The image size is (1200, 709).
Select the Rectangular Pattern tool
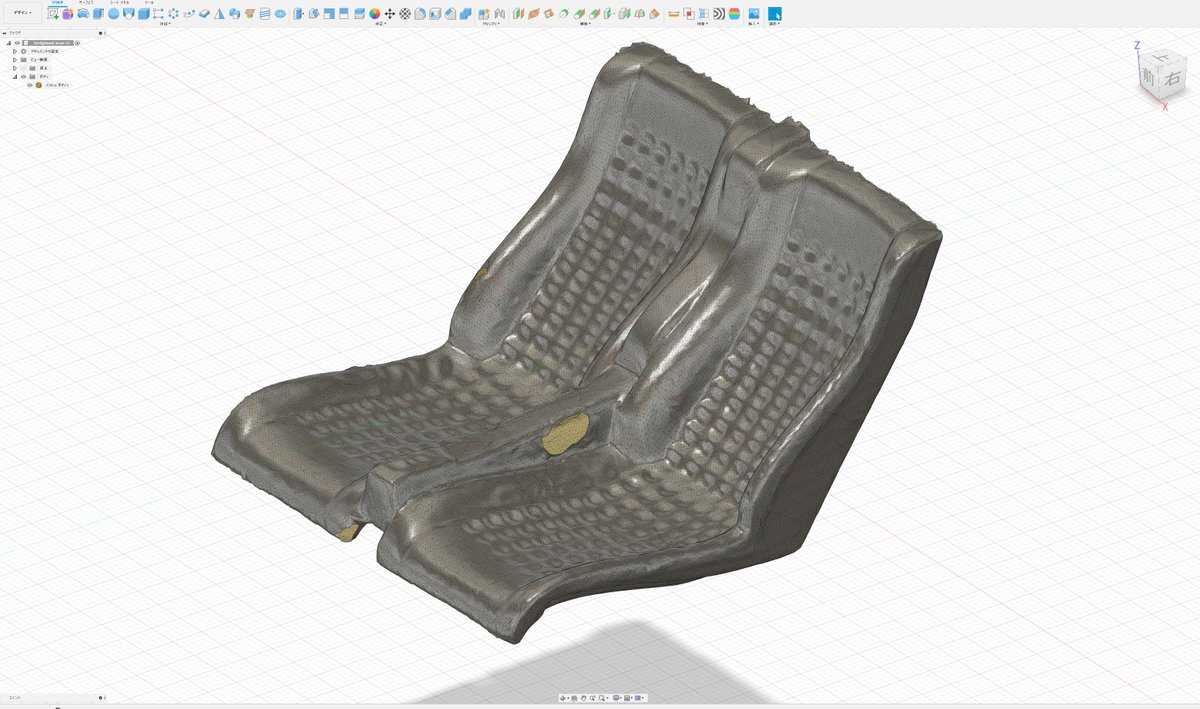click(158, 14)
